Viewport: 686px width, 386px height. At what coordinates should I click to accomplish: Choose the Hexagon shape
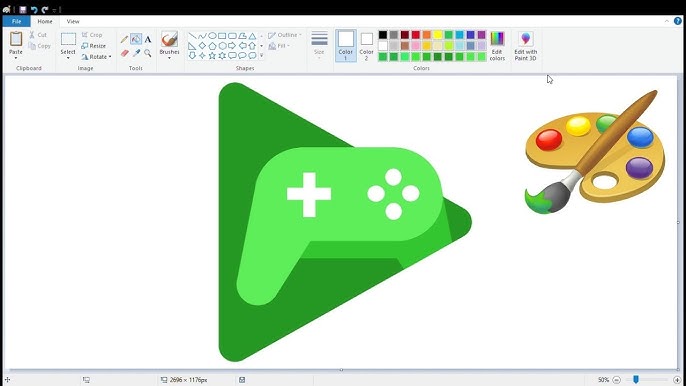pyautogui.click(x=222, y=46)
